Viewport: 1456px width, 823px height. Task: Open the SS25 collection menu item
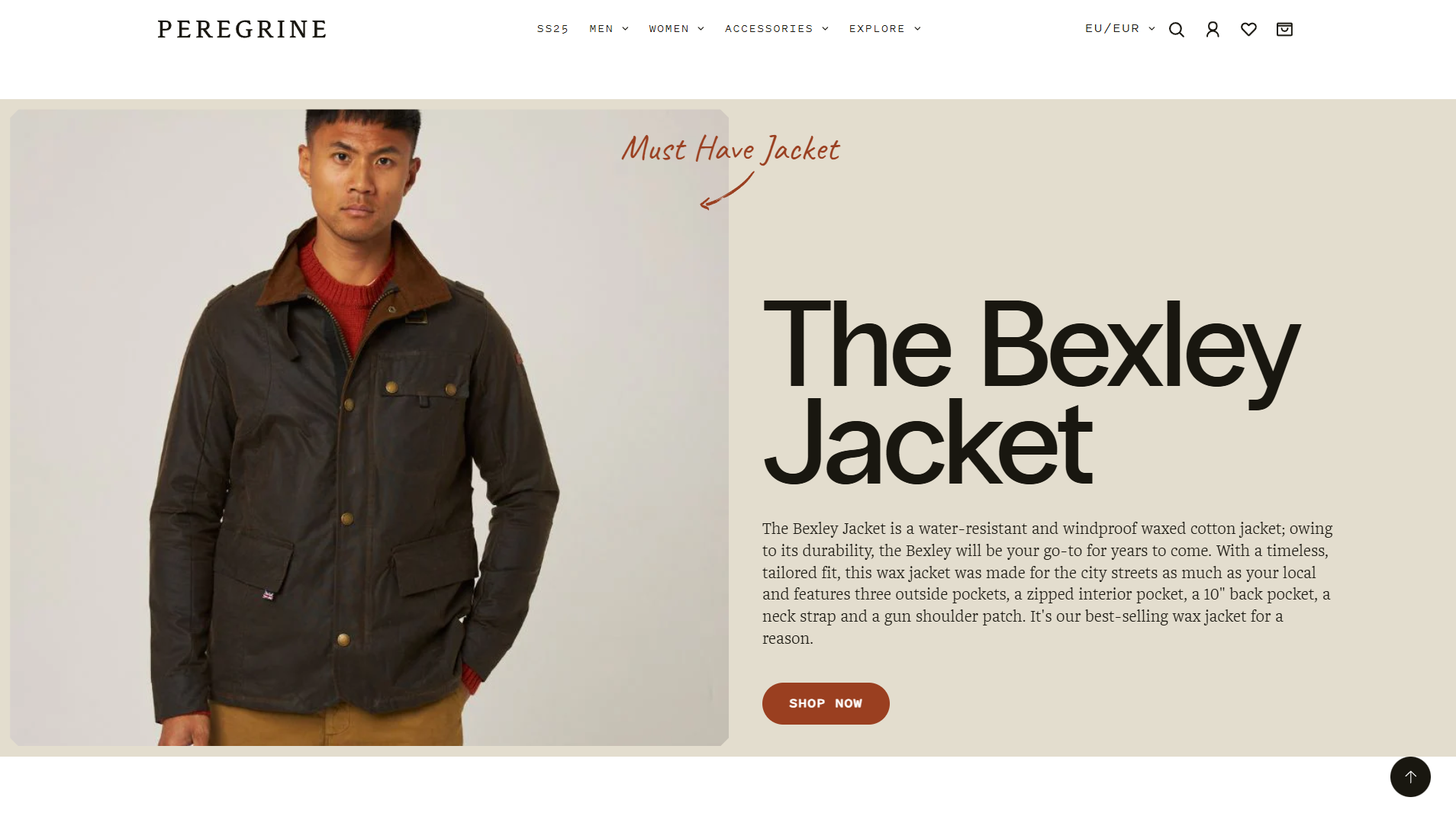tap(552, 29)
